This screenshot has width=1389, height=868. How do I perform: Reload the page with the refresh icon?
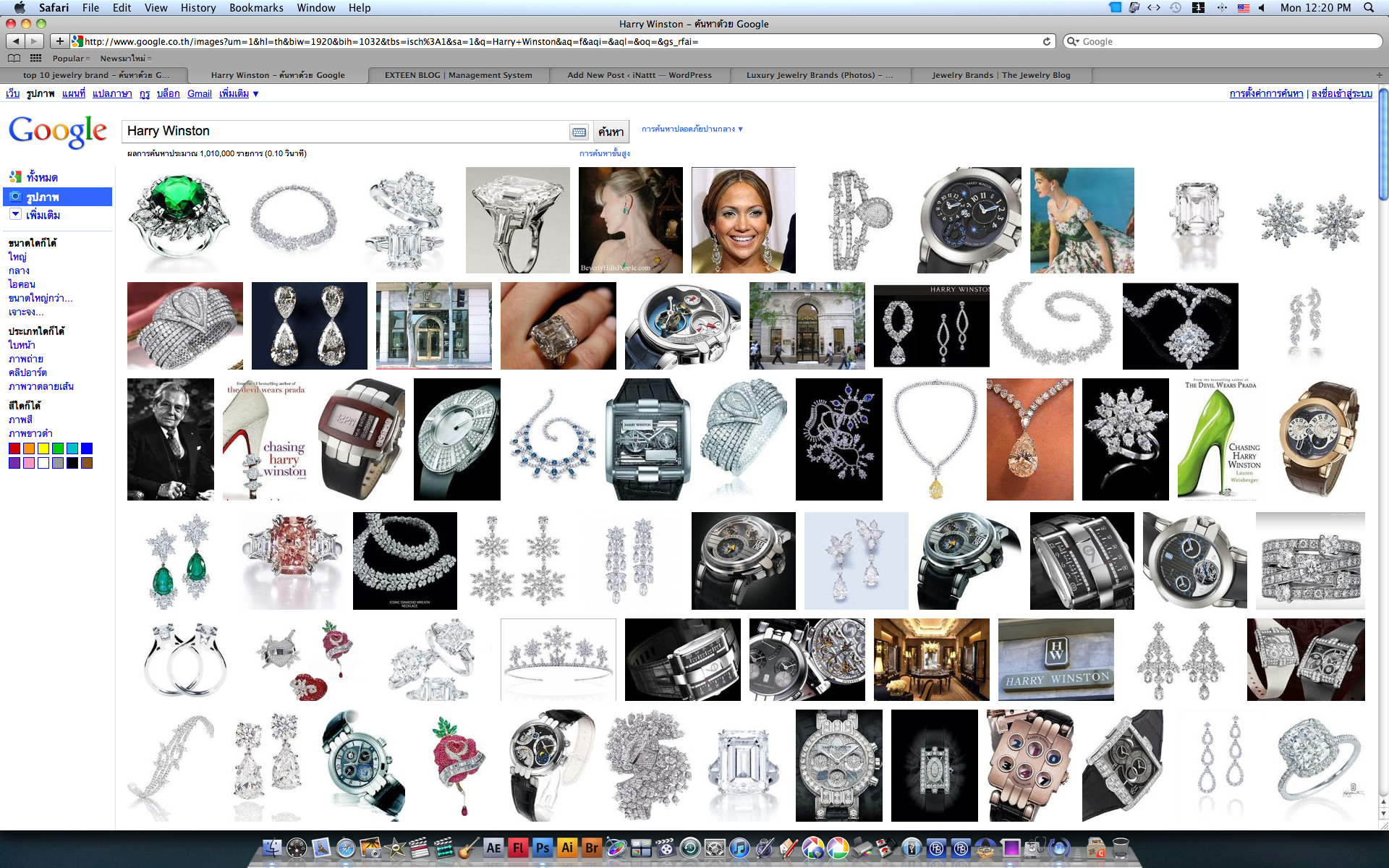tap(1046, 41)
